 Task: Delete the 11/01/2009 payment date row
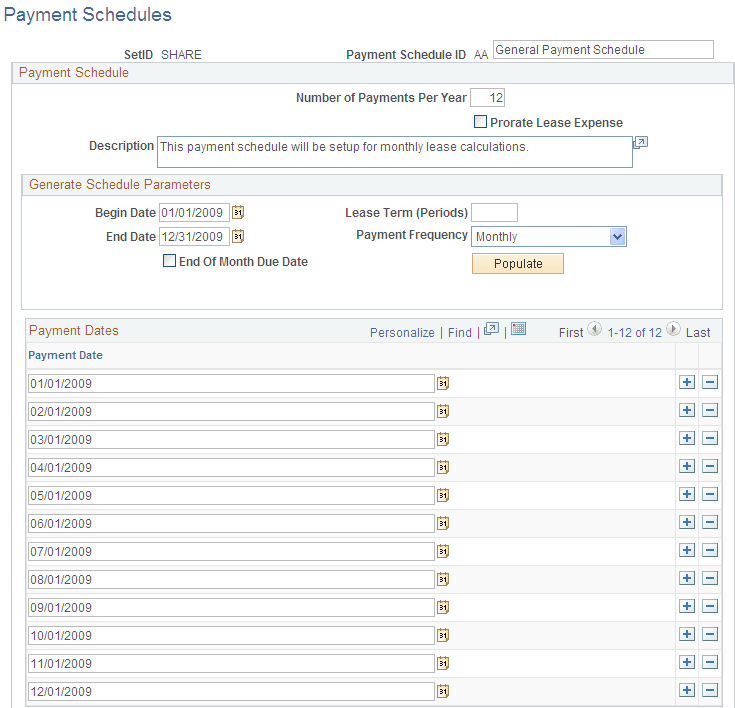coord(710,662)
